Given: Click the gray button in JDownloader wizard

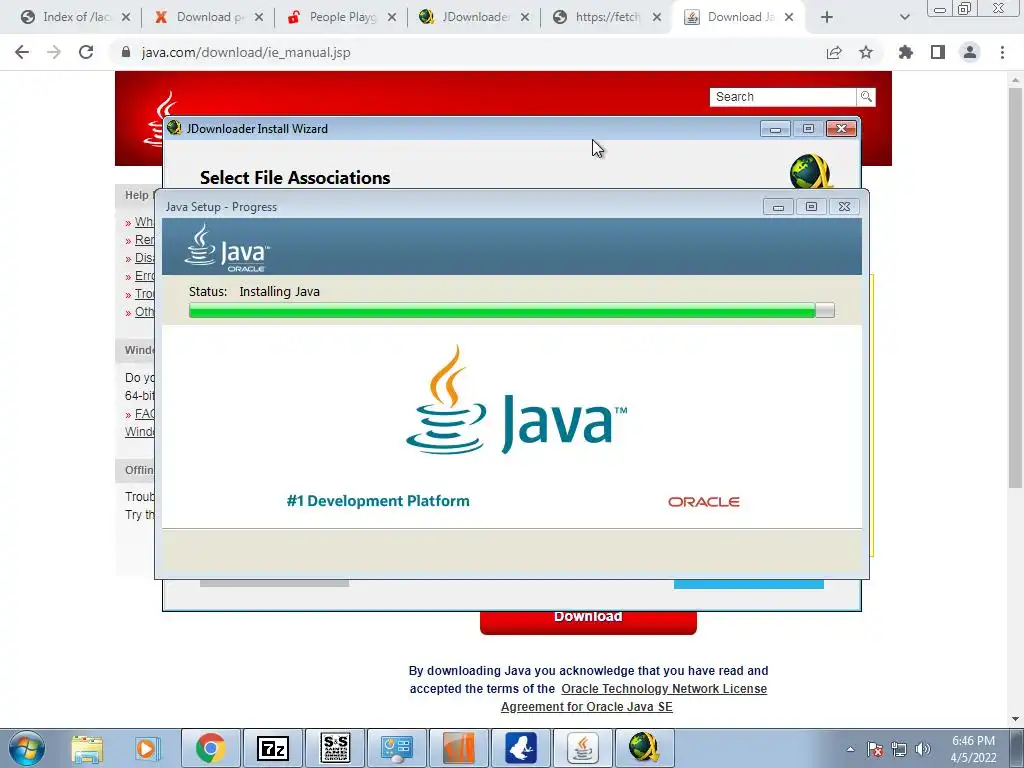Looking at the screenshot, I should [x=274, y=583].
